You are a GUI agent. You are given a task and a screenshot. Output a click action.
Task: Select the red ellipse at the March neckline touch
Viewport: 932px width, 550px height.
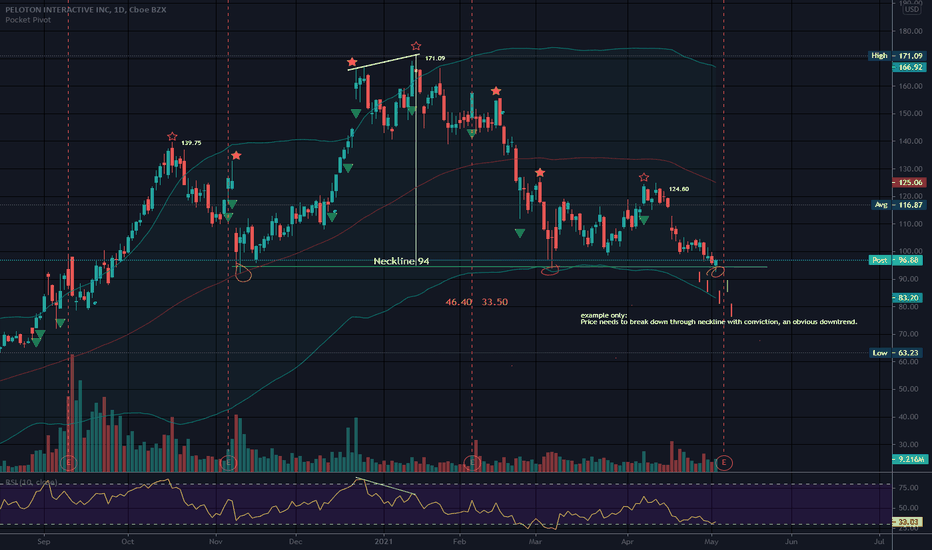(550, 271)
